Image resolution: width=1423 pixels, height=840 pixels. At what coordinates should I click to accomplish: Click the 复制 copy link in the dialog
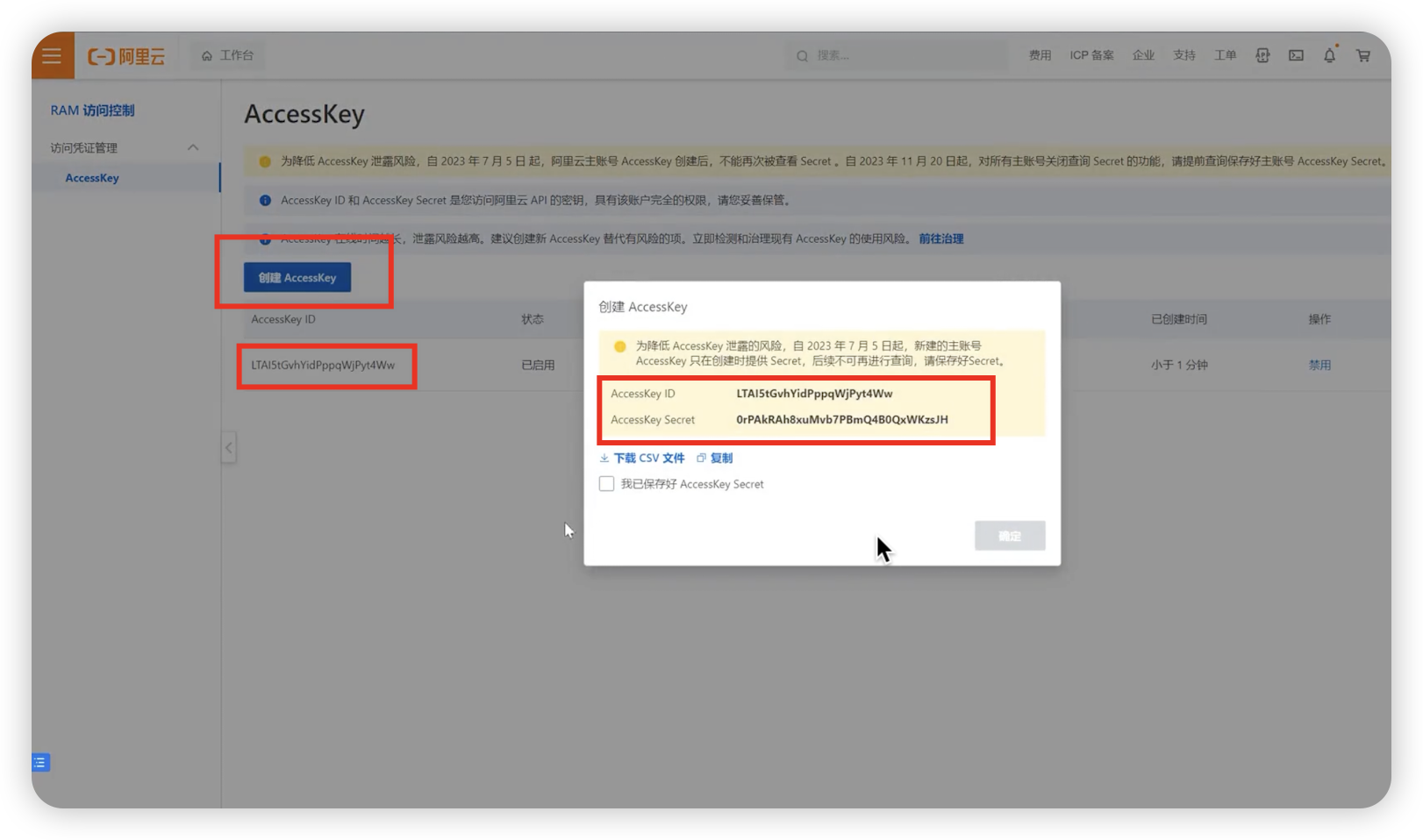tap(721, 458)
